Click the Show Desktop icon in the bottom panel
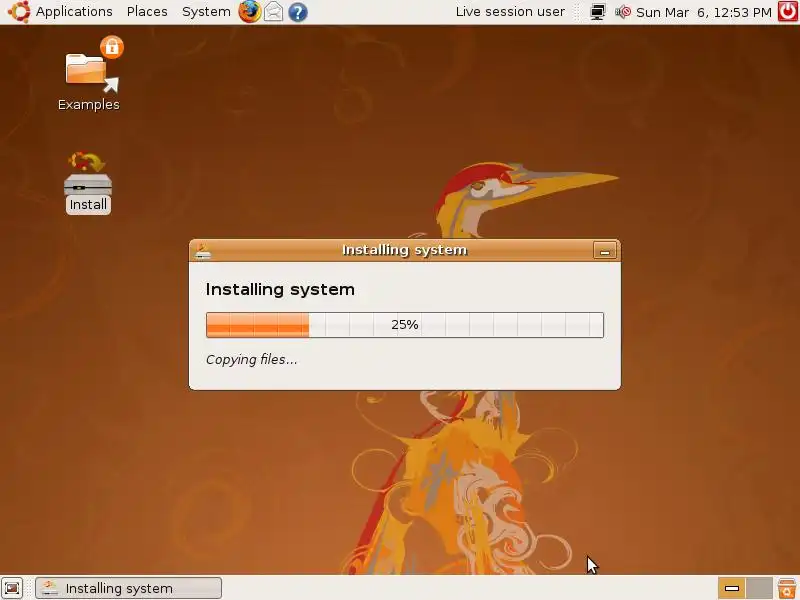Screen dimensions: 800x600 click(12, 588)
